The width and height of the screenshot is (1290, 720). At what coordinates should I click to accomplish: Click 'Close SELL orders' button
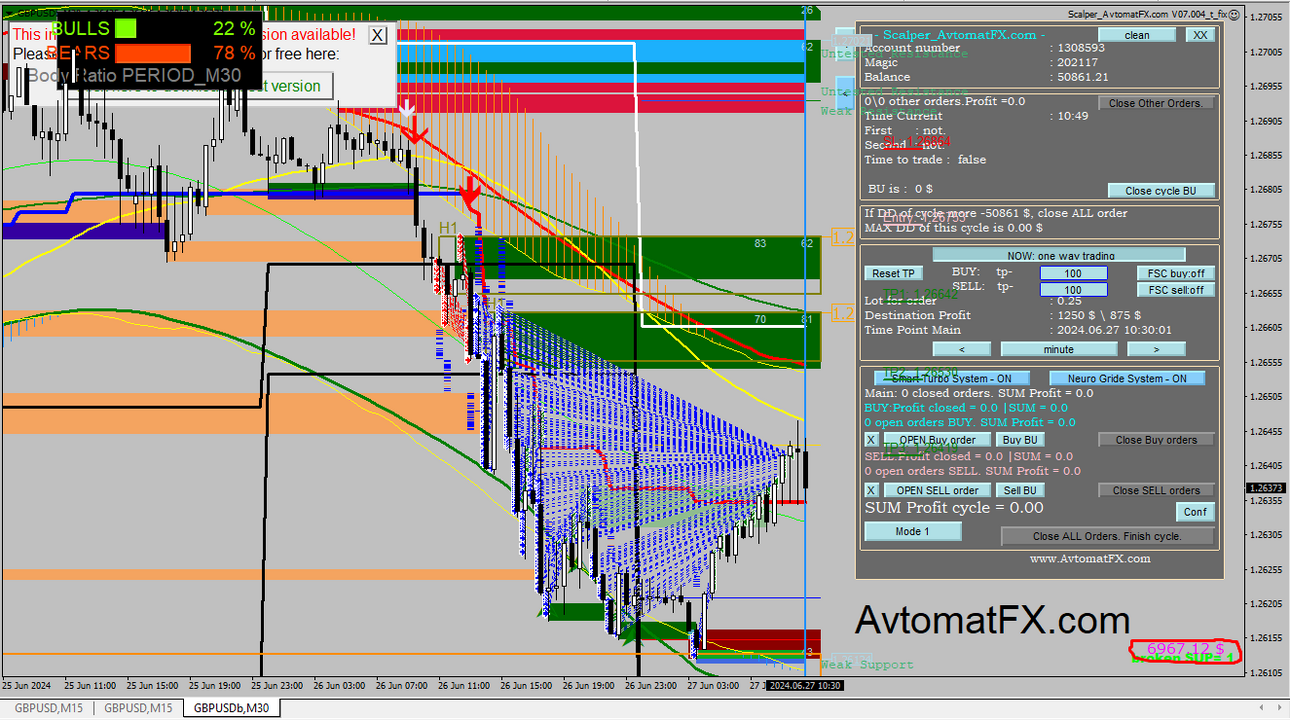1156,490
